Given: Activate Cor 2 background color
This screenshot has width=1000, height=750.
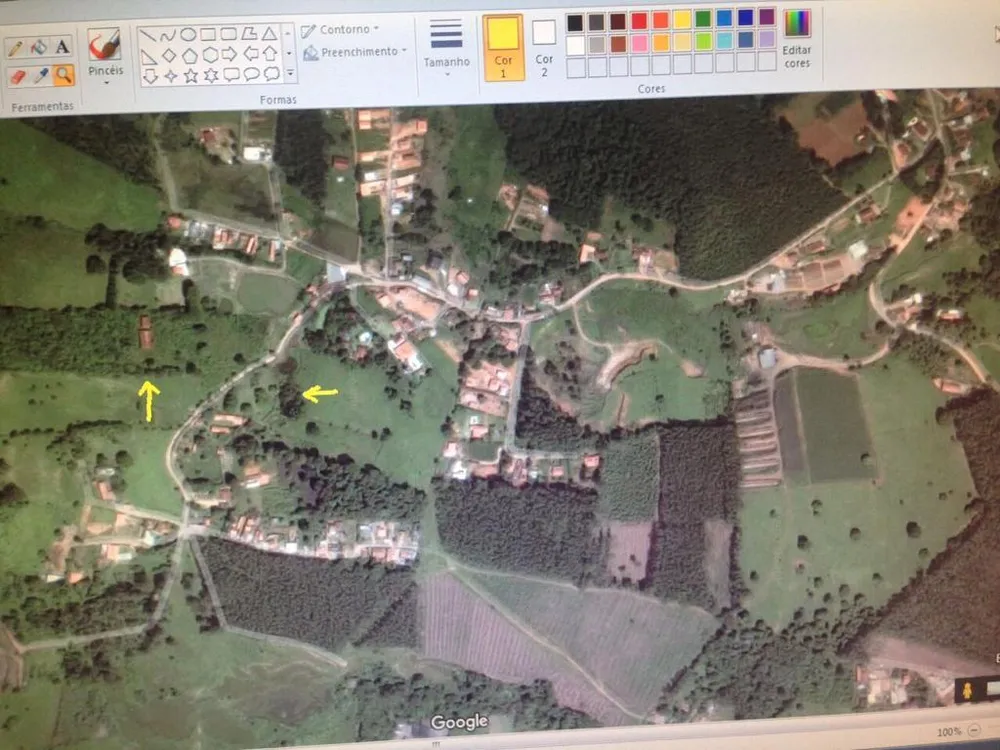Looking at the screenshot, I should [544, 48].
